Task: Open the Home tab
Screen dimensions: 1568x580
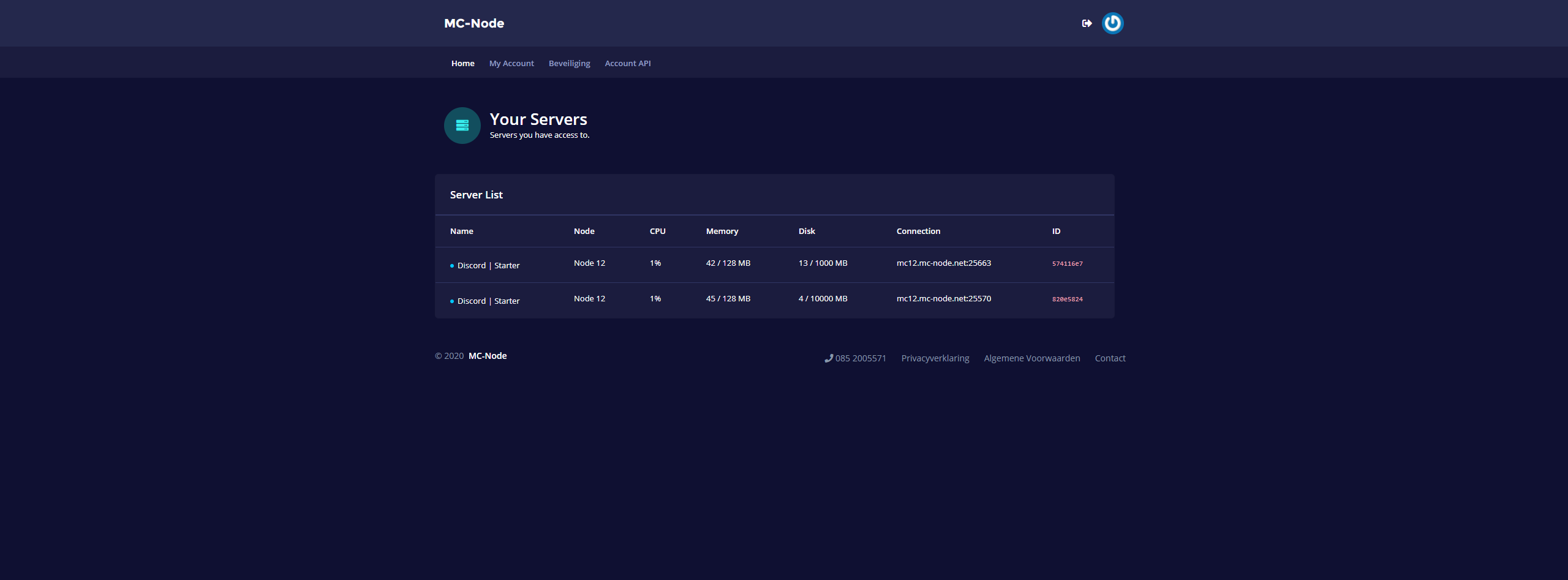Action: click(462, 63)
